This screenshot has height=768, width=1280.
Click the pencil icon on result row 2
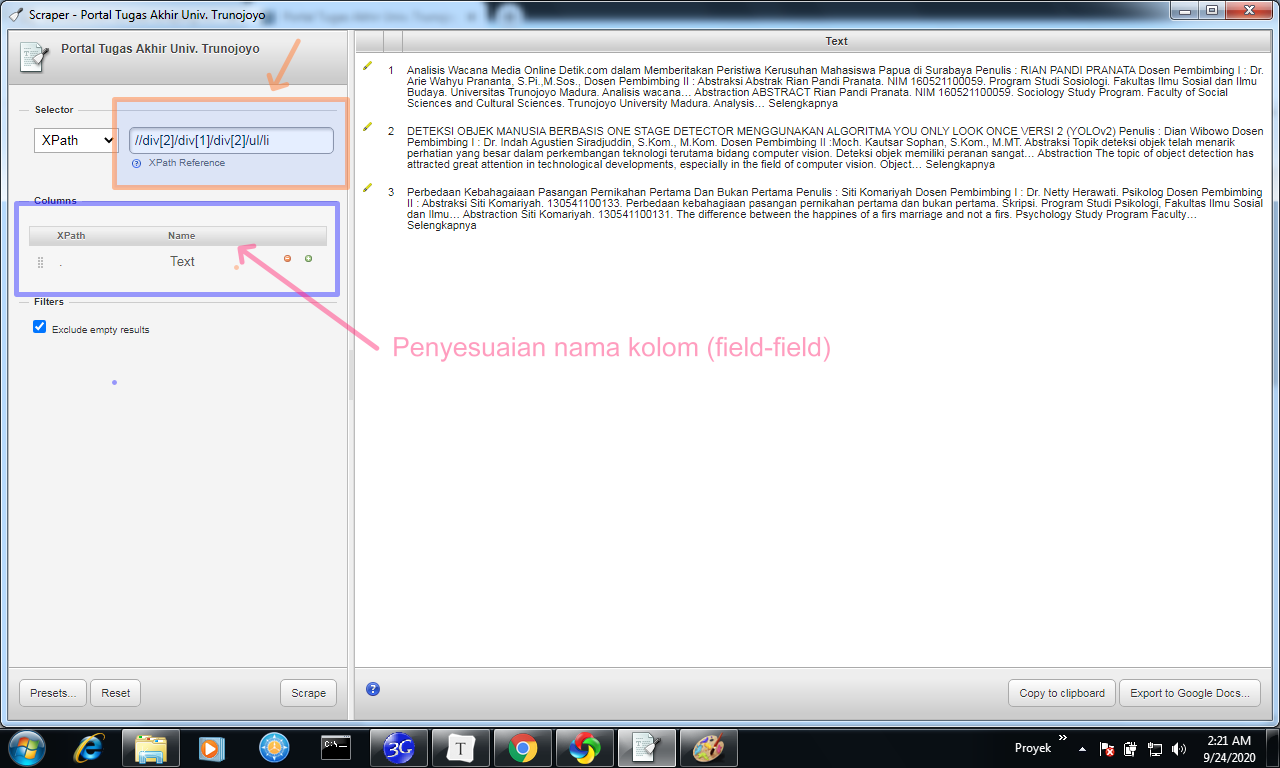[367, 127]
